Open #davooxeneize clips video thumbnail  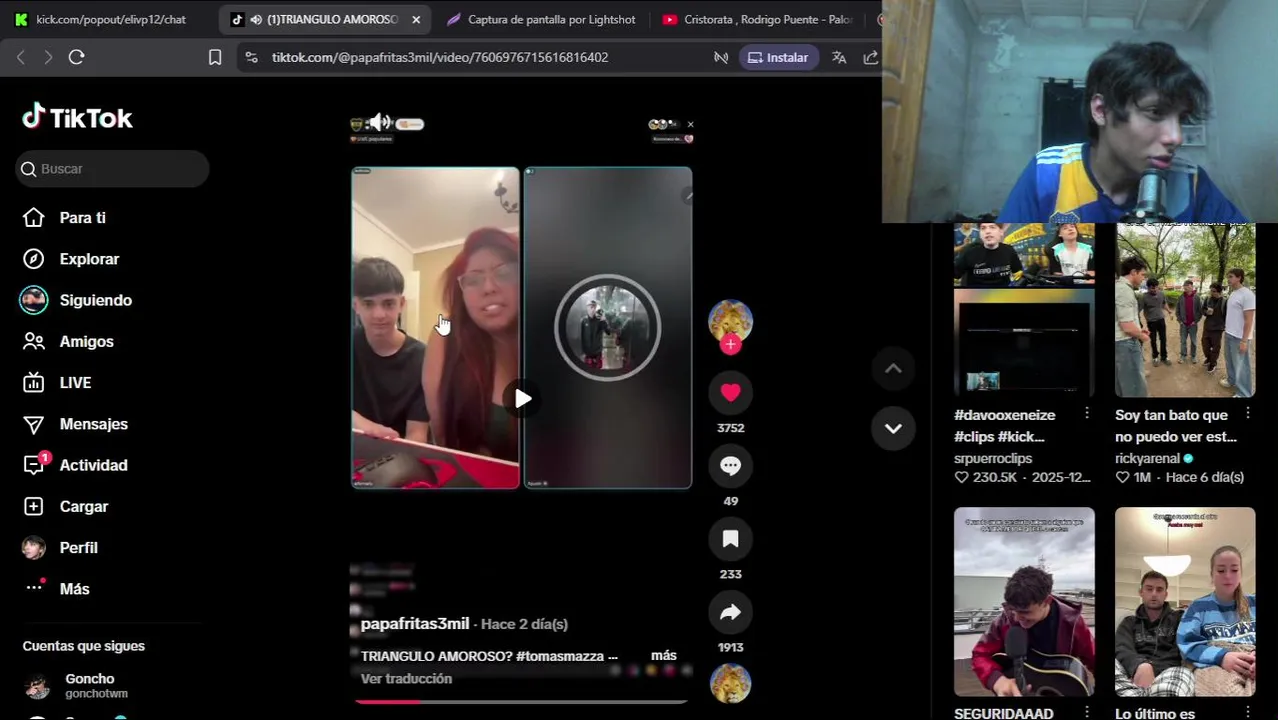[x=1024, y=310]
